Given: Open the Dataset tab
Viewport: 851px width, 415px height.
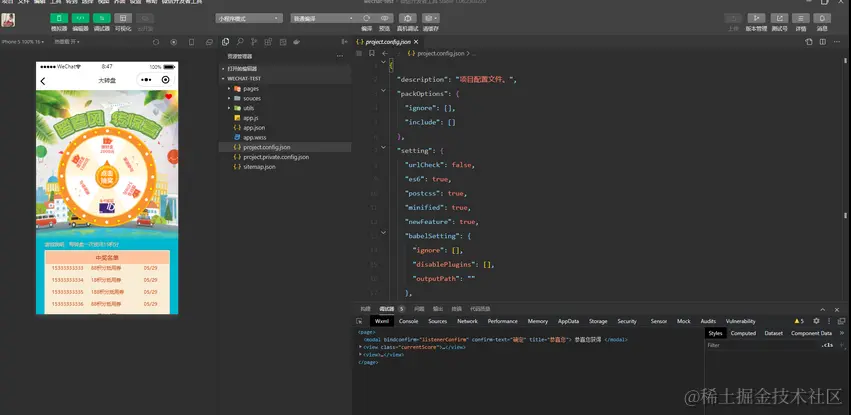Looking at the screenshot, I should (x=773, y=333).
